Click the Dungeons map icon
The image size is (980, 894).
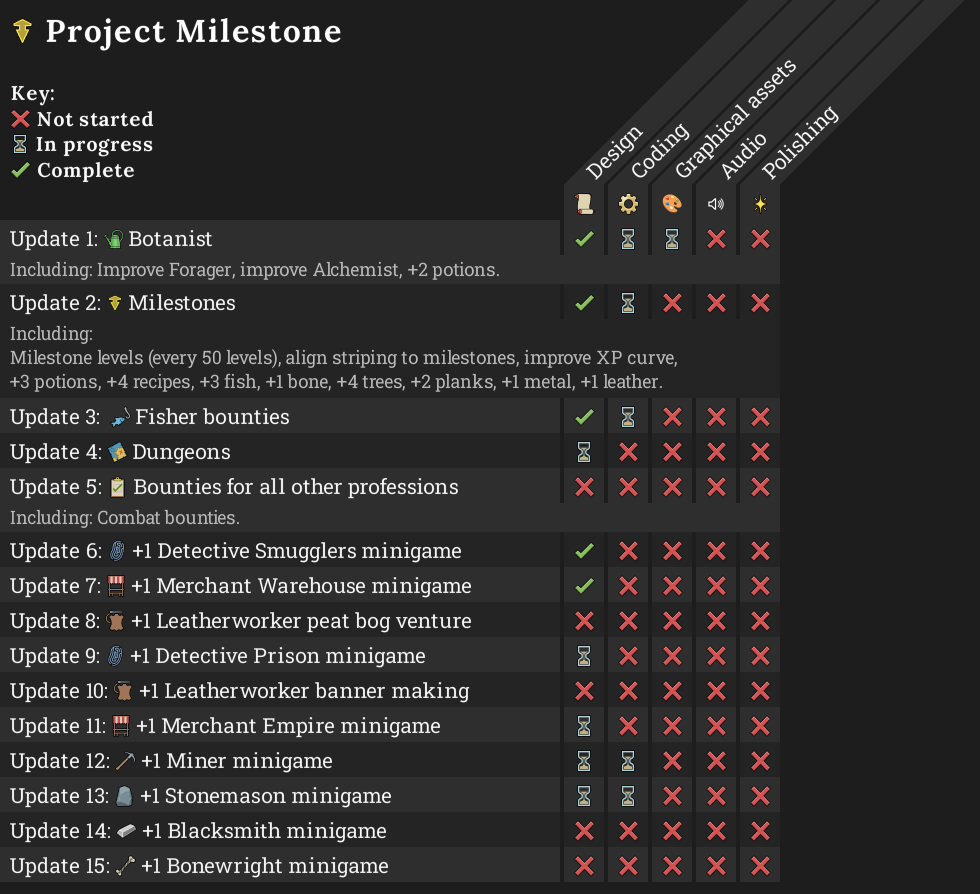click(117, 452)
